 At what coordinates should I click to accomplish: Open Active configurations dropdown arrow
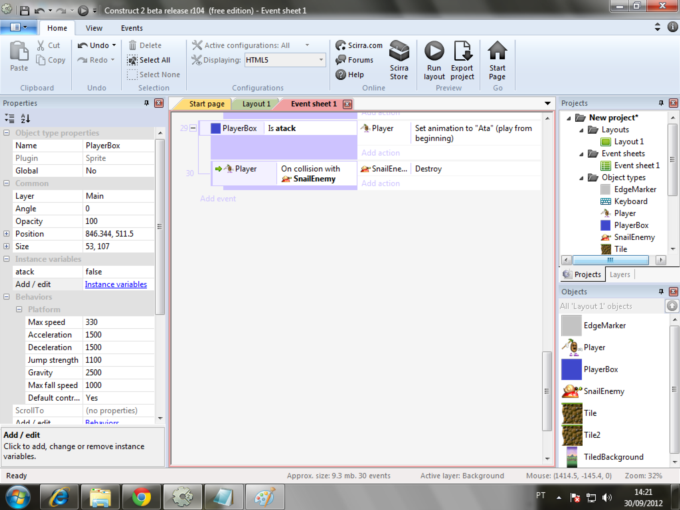(307, 45)
